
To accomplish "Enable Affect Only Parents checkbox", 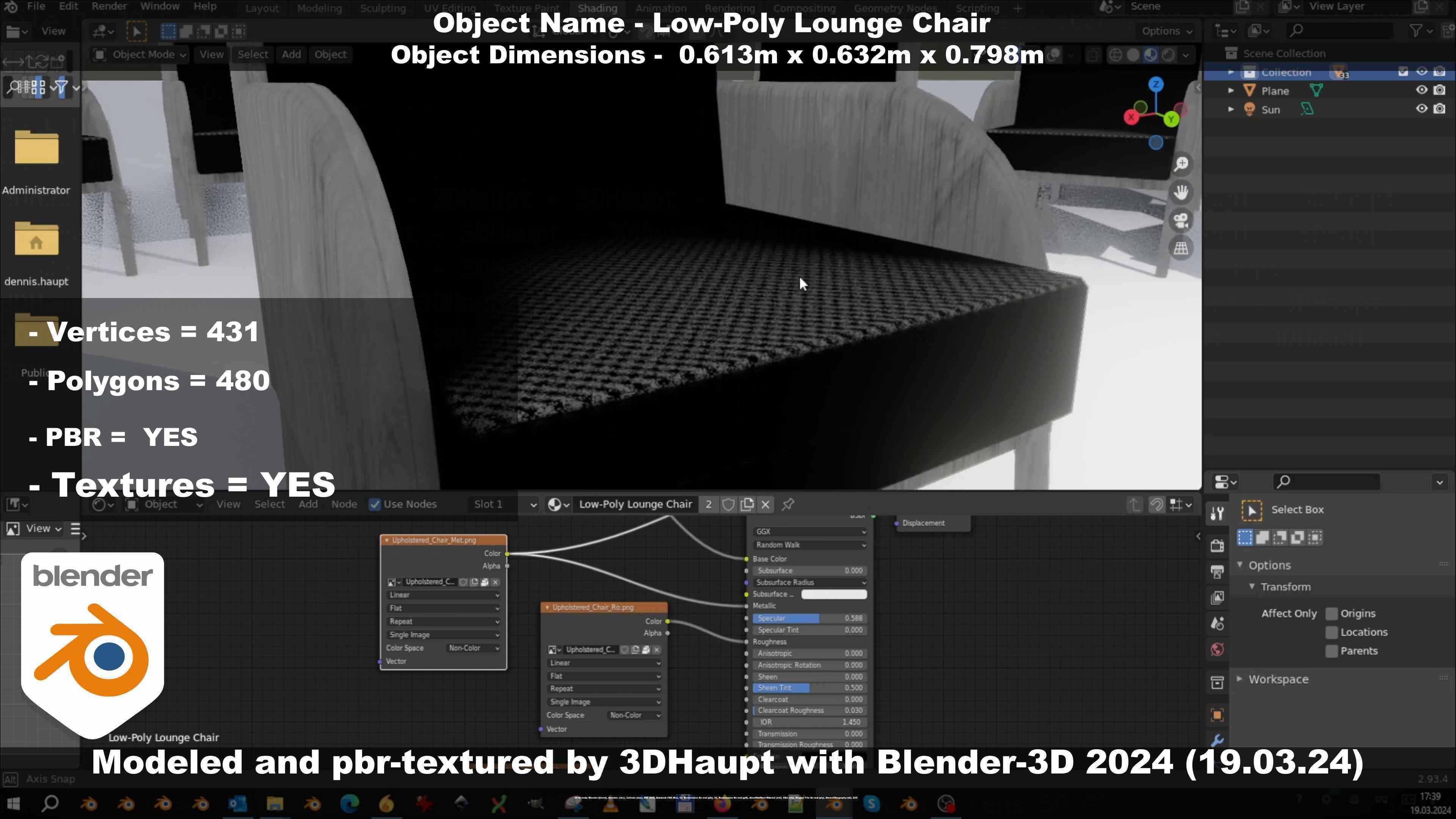I will click(1331, 651).
